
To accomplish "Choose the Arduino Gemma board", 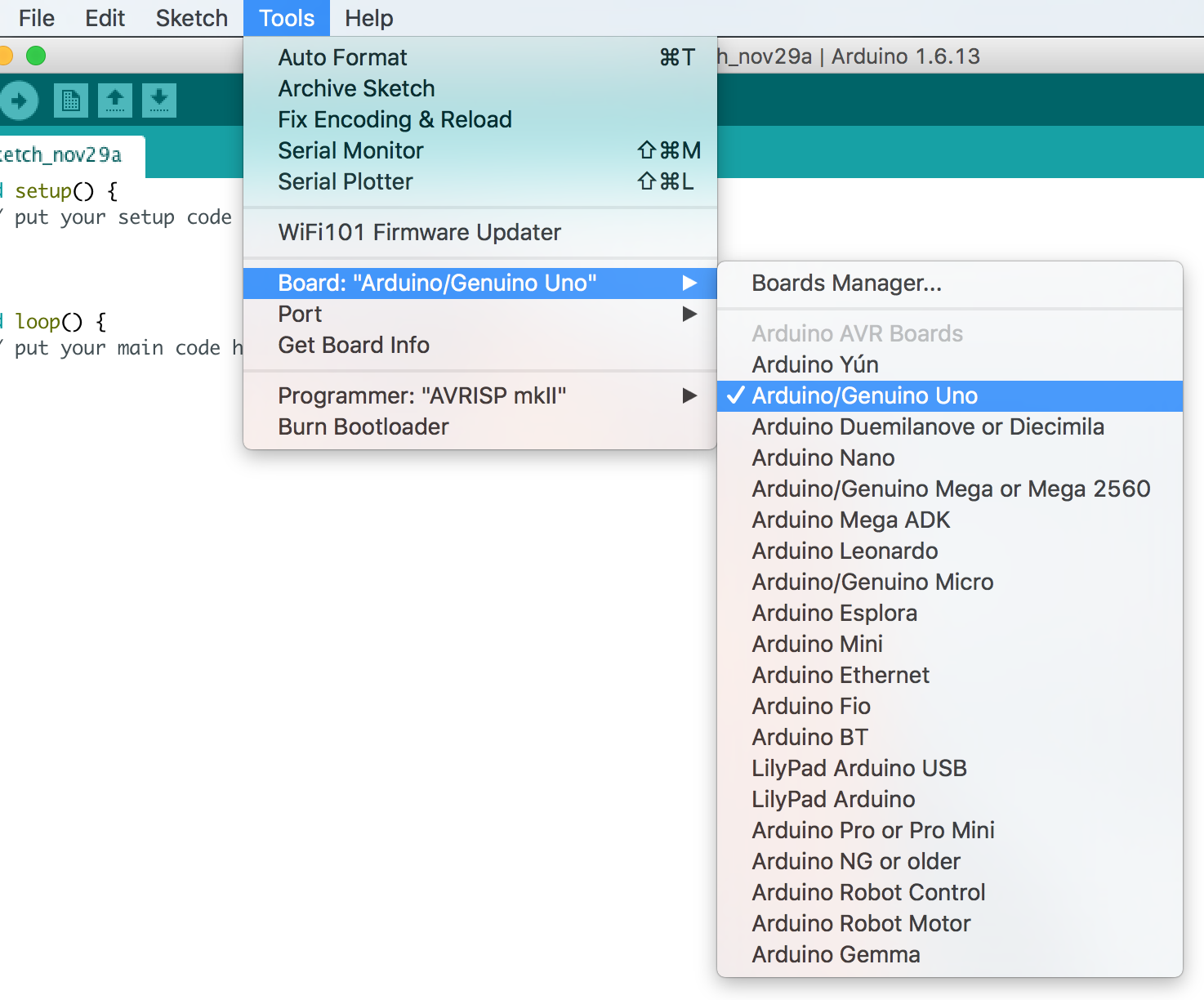I will coord(950,954).
